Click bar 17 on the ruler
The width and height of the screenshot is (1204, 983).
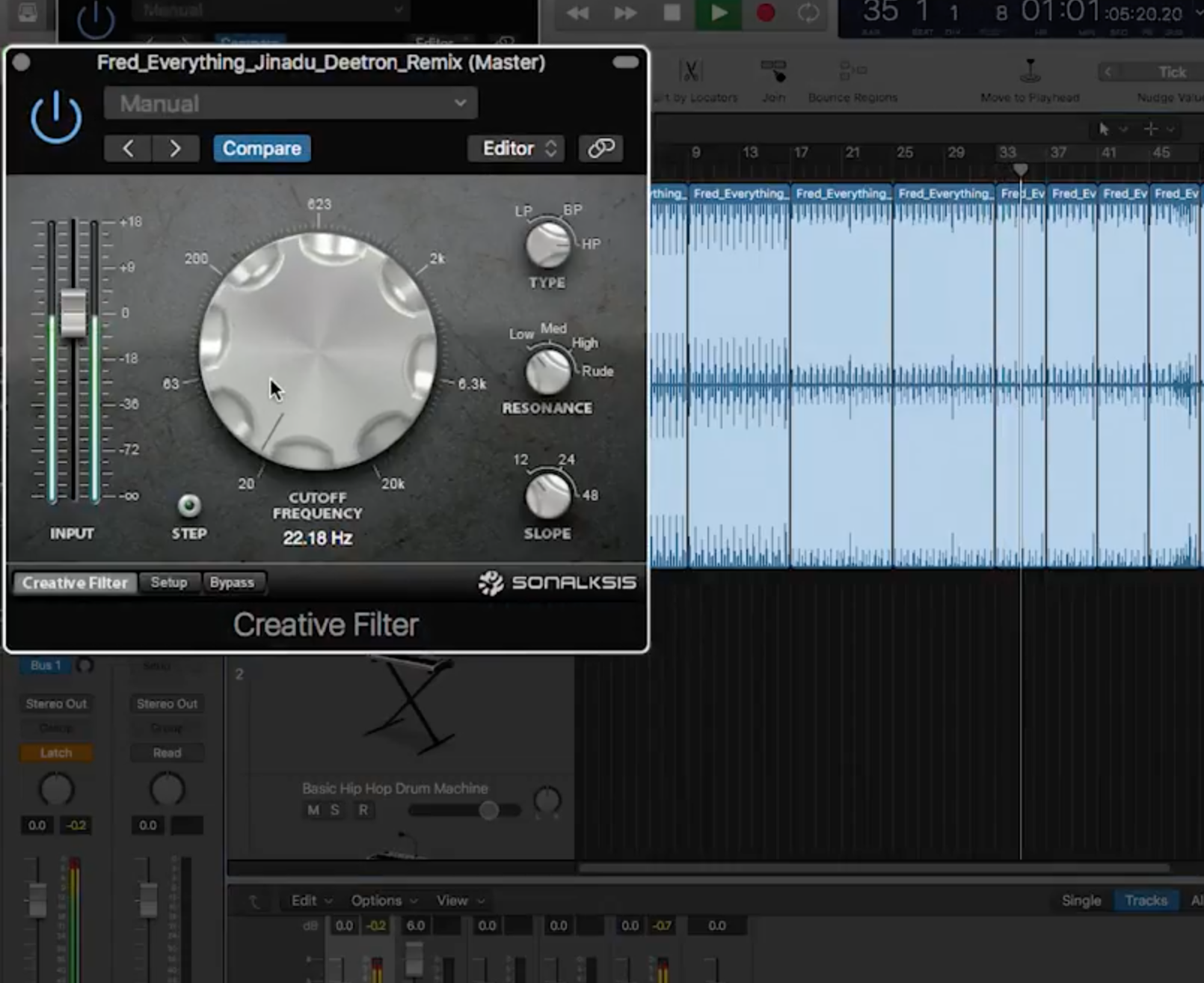[x=801, y=153]
